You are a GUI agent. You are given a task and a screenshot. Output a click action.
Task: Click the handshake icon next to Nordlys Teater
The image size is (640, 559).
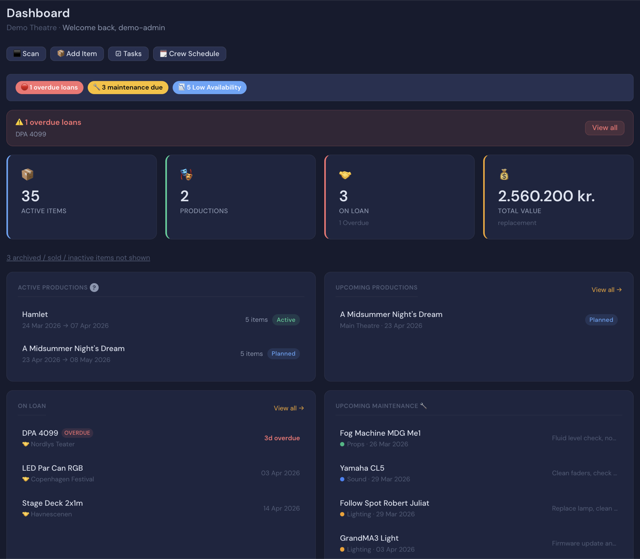point(25,444)
